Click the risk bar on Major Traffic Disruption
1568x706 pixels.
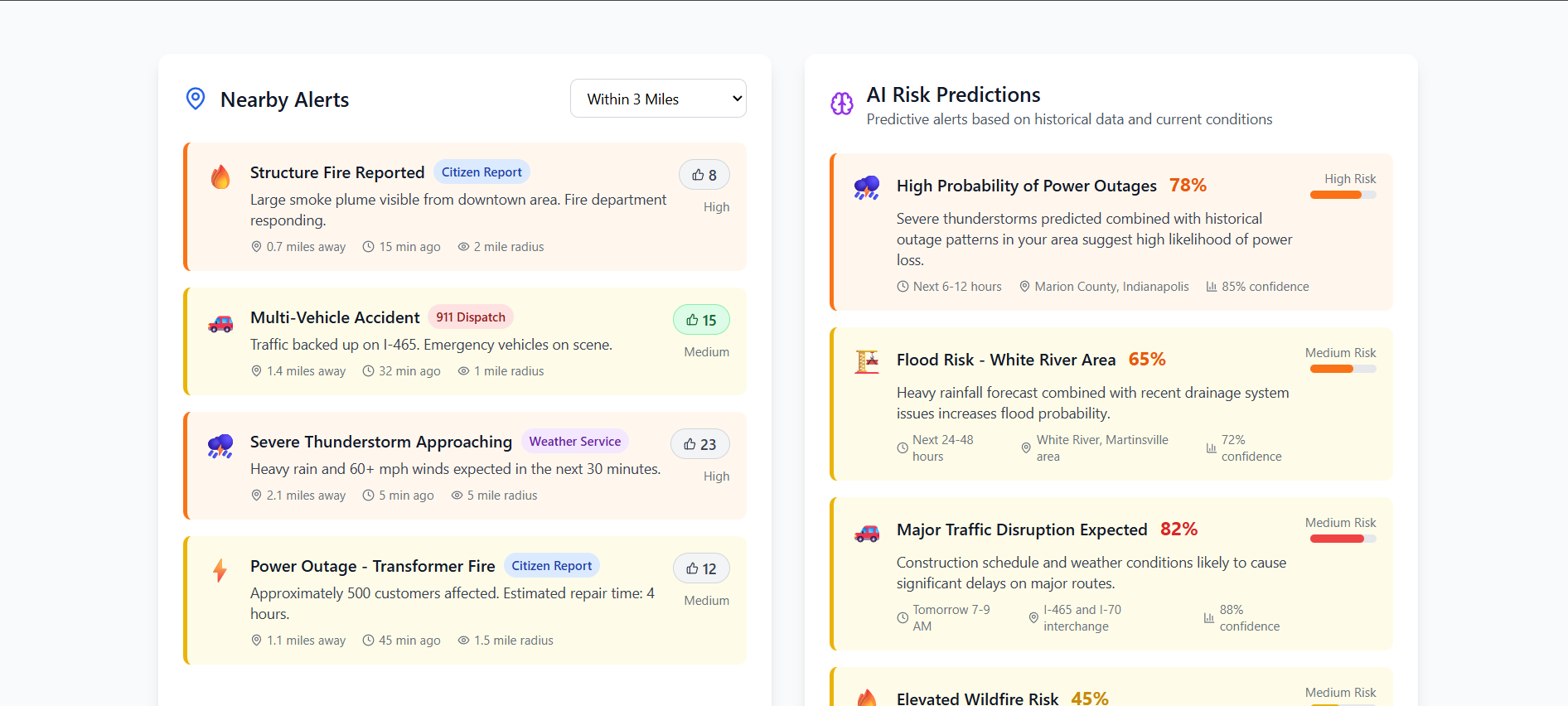click(1343, 539)
